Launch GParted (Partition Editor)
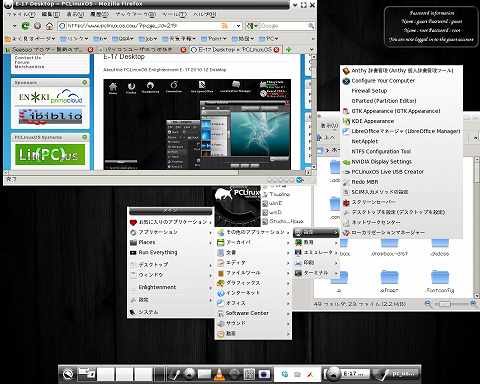 click(401, 101)
